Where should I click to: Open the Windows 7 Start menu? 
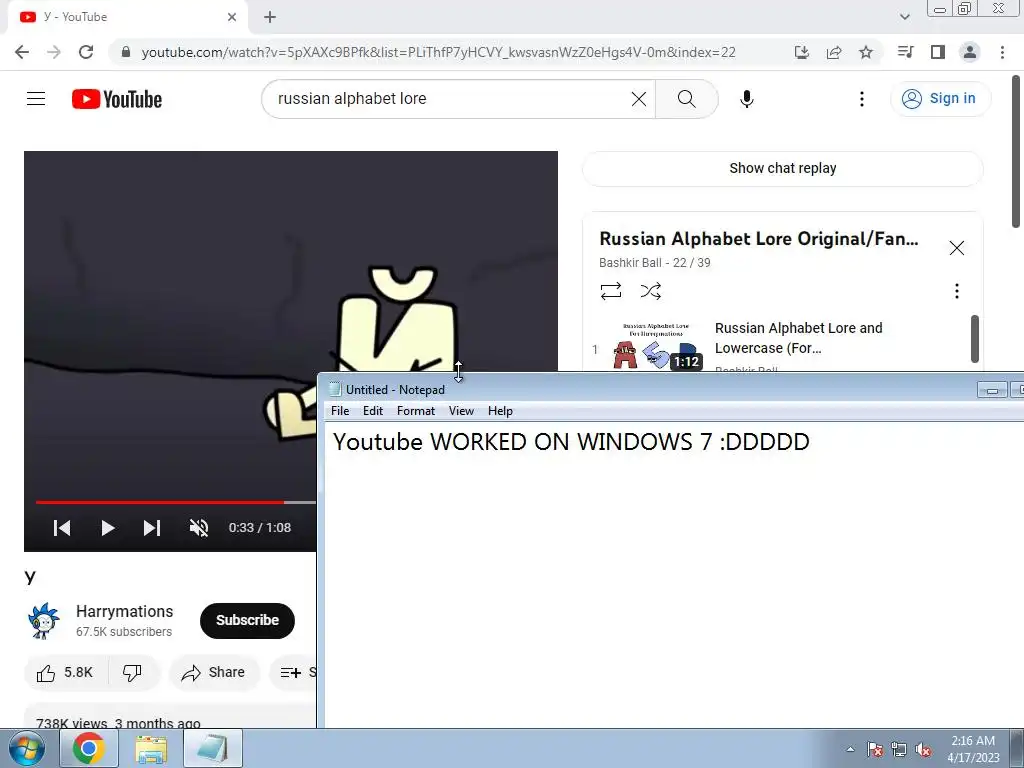[26, 748]
